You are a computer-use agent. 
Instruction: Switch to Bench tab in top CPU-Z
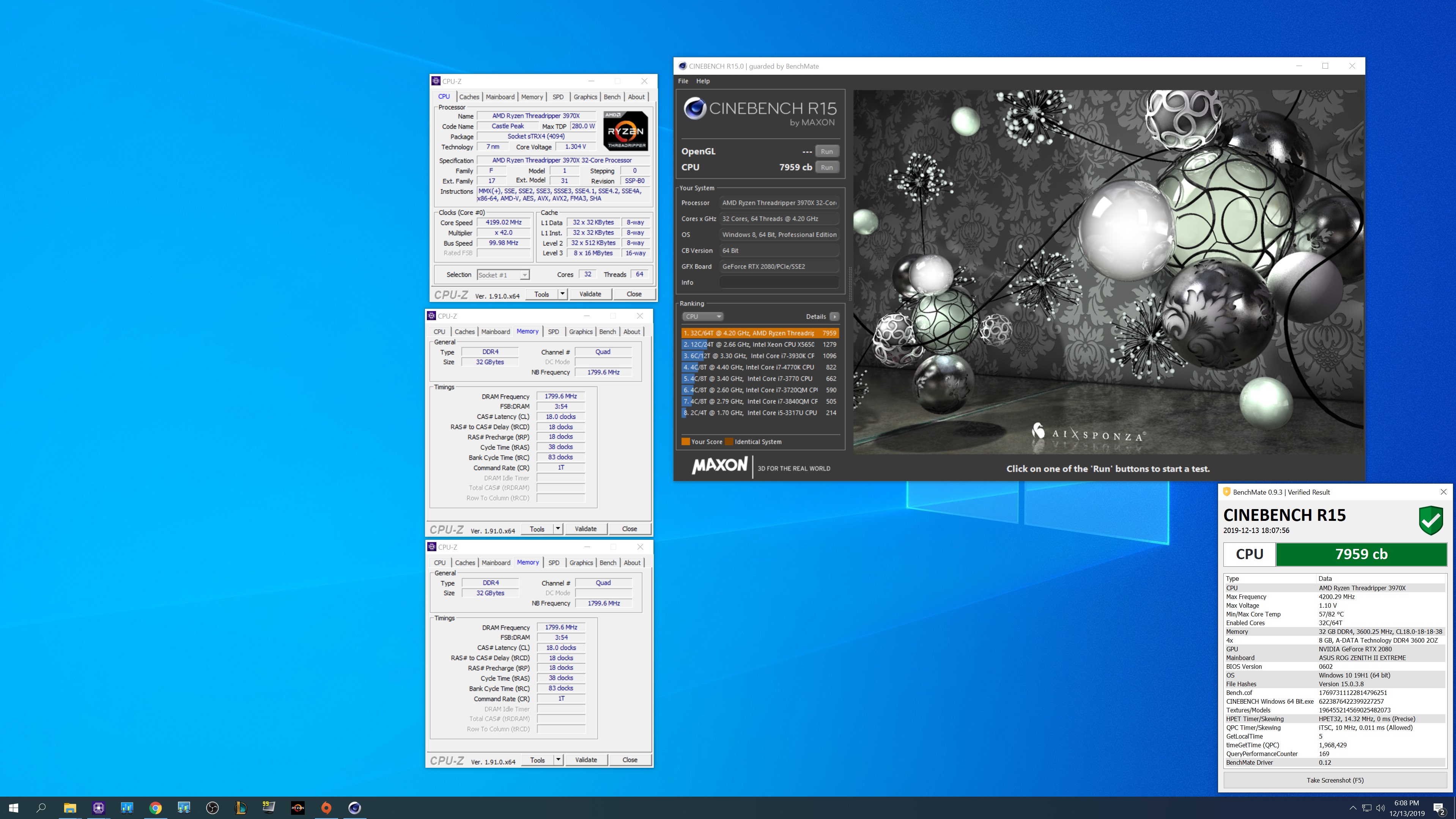click(x=612, y=97)
